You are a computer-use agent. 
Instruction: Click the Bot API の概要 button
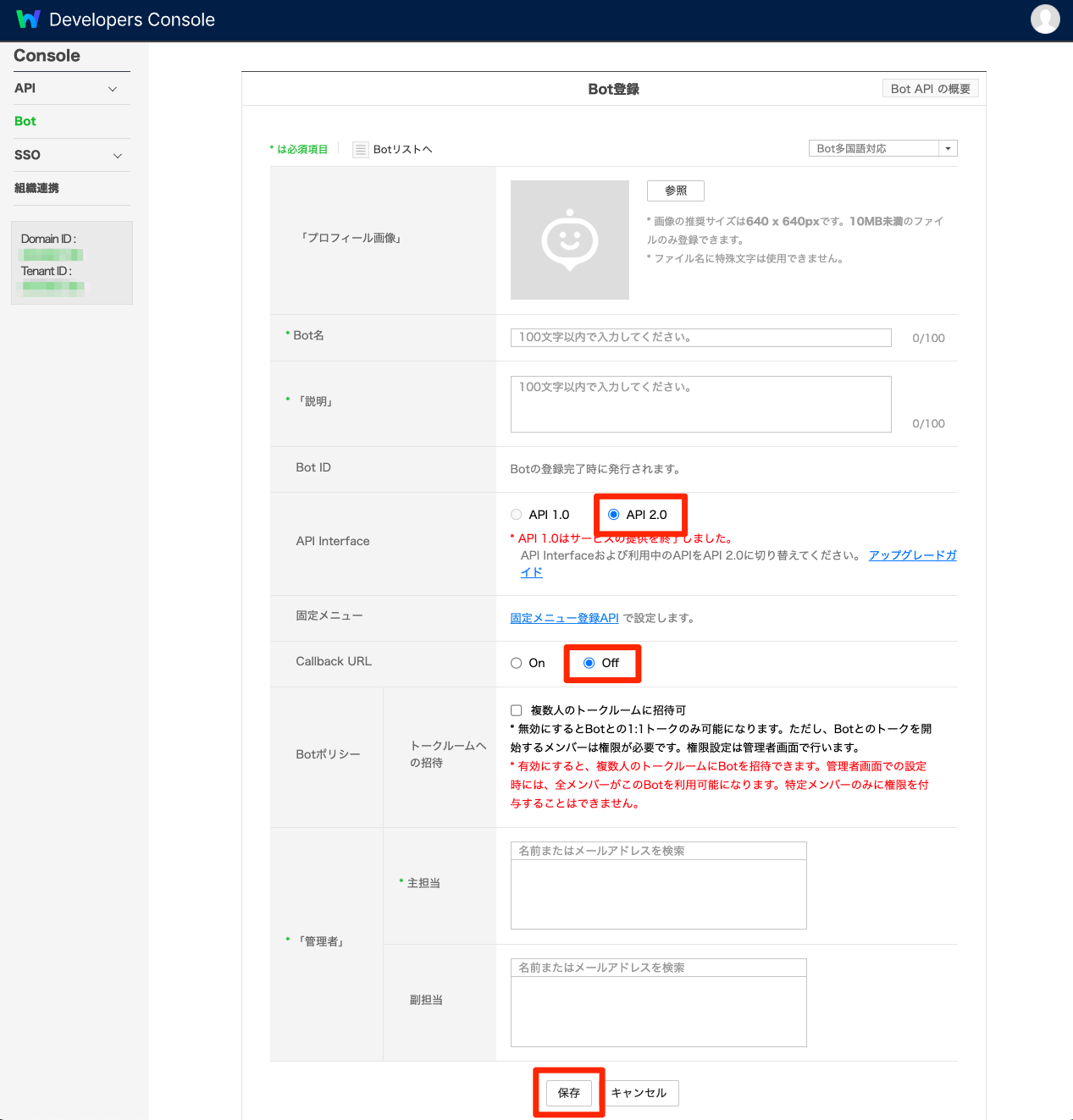pos(930,89)
